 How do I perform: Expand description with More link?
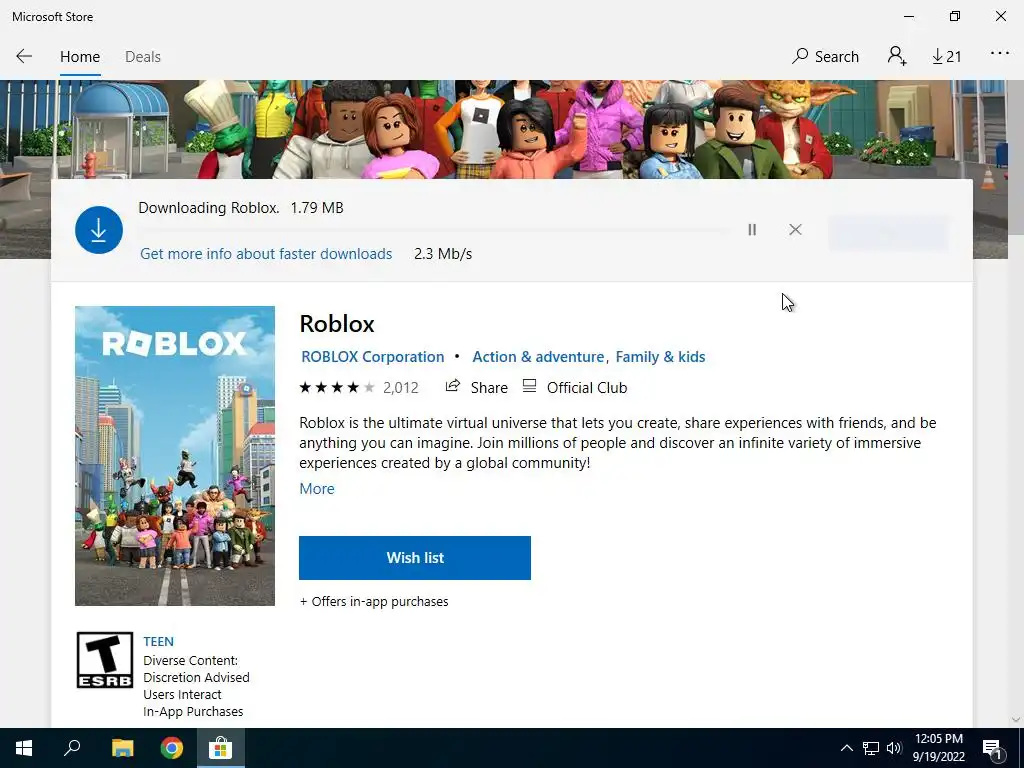click(317, 488)
